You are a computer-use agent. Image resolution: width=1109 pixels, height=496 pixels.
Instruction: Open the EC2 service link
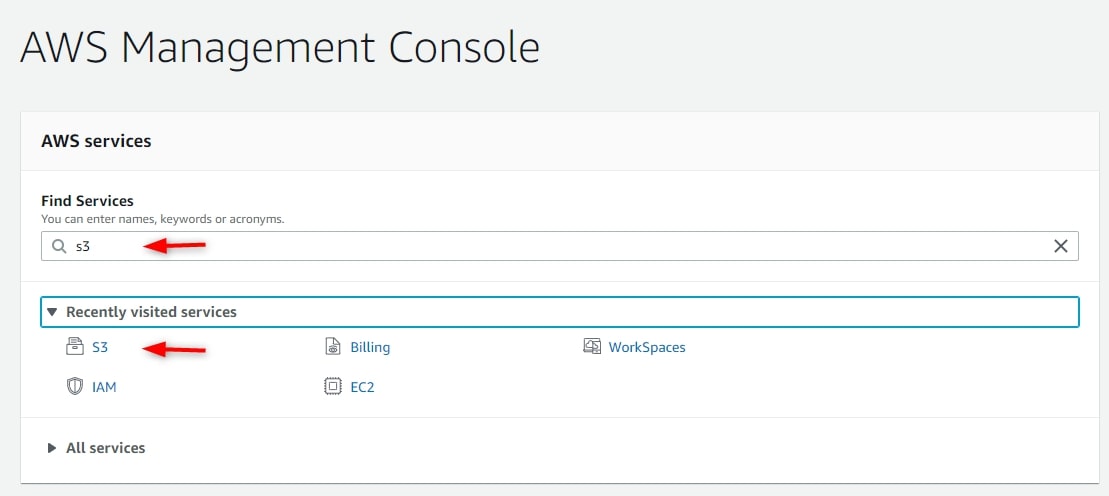[x=362, y=388]
